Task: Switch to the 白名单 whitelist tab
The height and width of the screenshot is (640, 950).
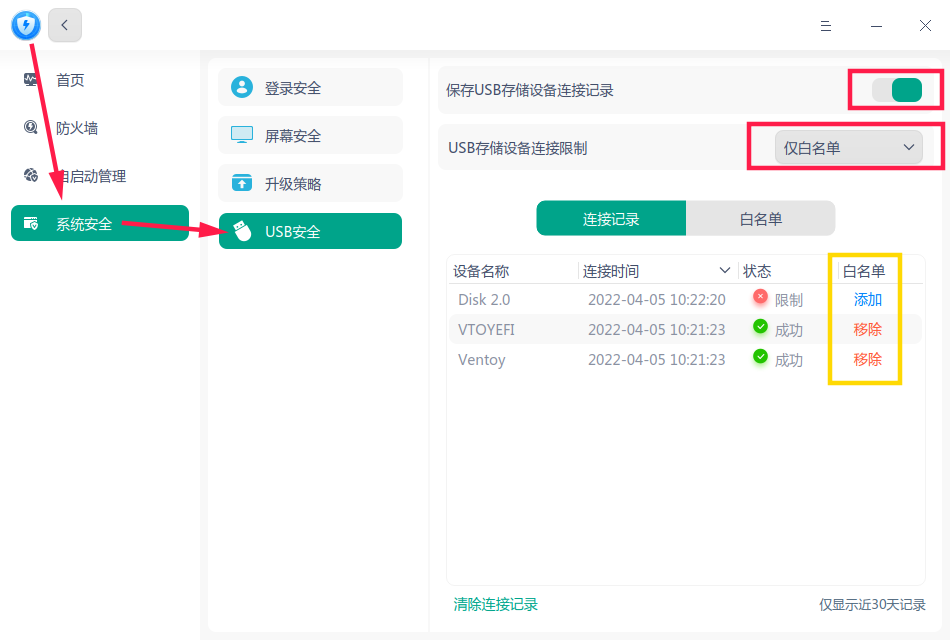Action: (761, 218)
